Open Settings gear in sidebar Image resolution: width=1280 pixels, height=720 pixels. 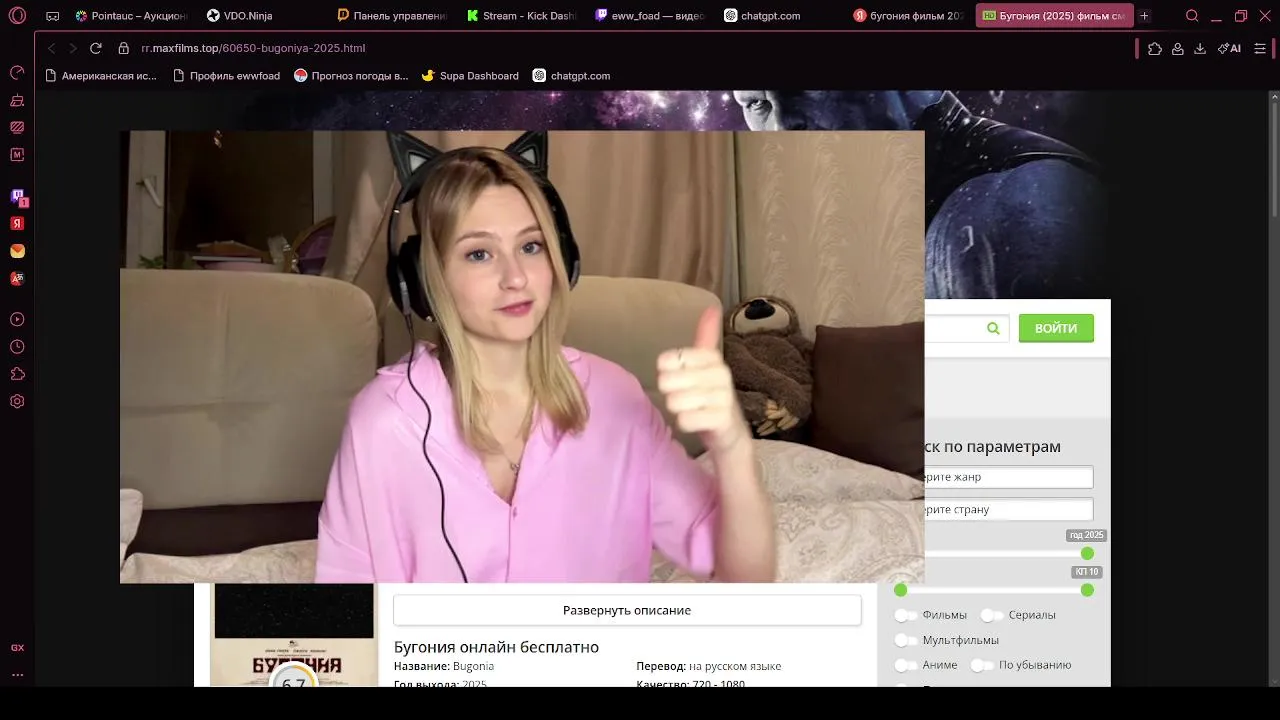click(x=17, y=401)
